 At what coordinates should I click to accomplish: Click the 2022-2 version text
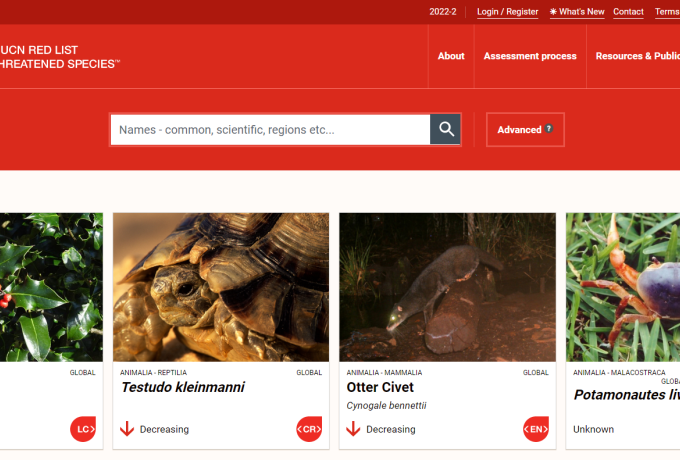tap(443, 12)
